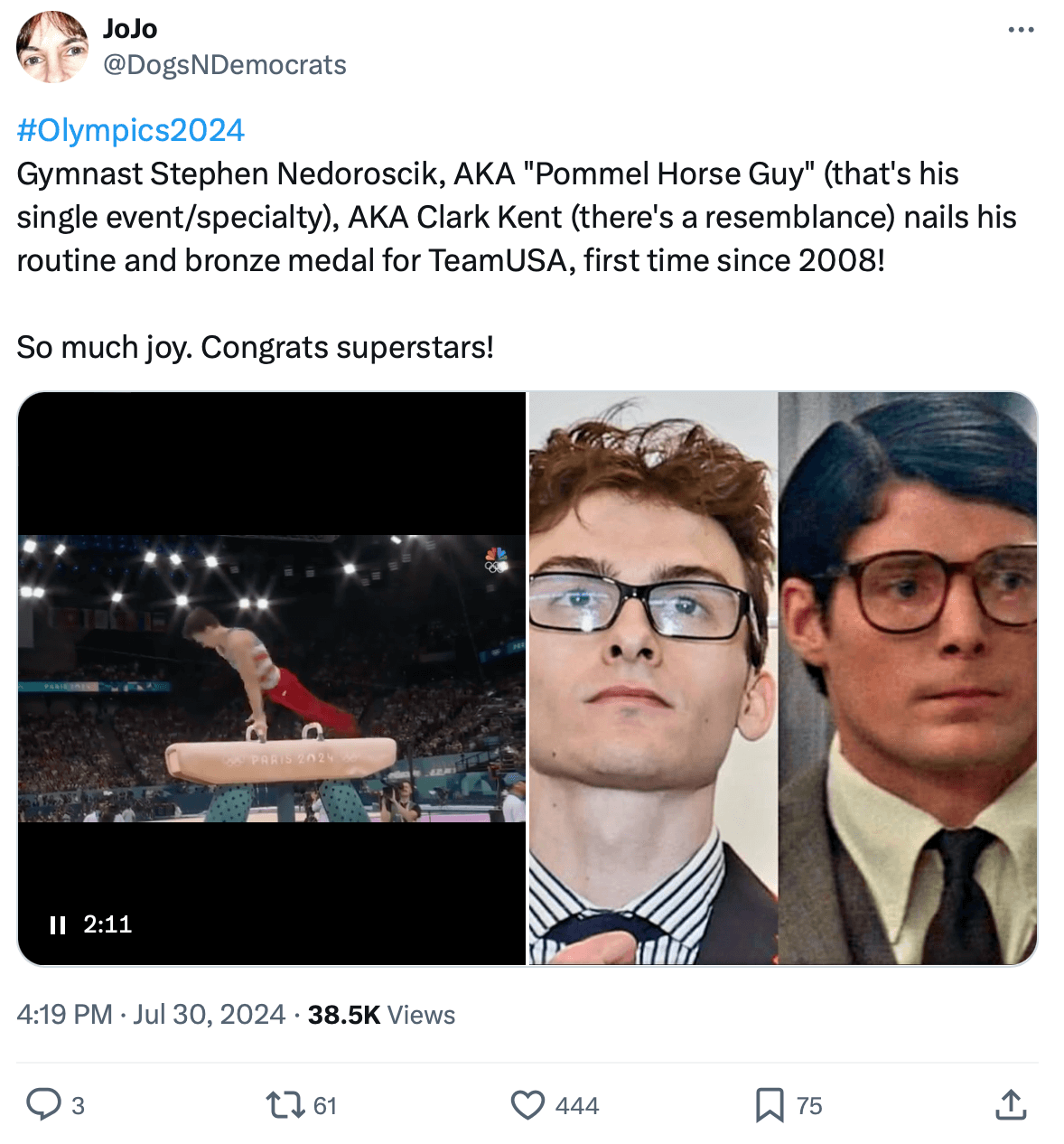Toggle the bookmark icon for this tweet
The image size is (1064, 1144).
point(769,1104)
